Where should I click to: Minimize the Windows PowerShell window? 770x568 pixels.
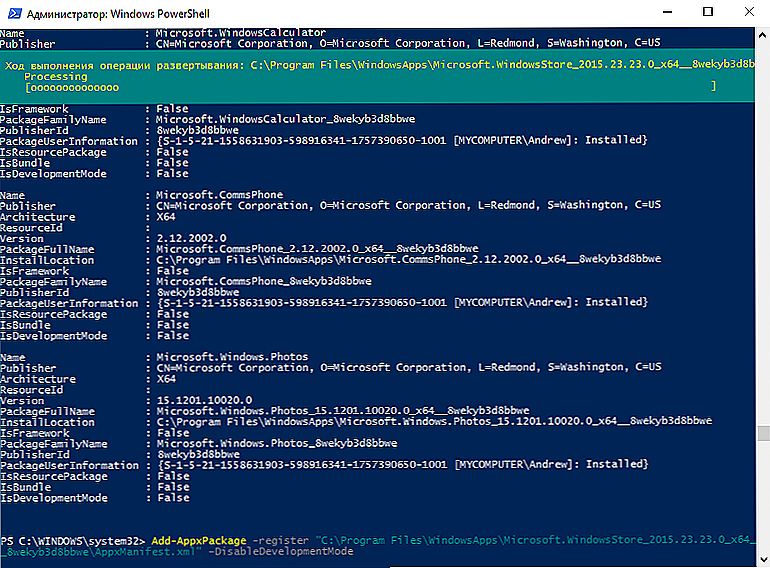tap(667, 12)
